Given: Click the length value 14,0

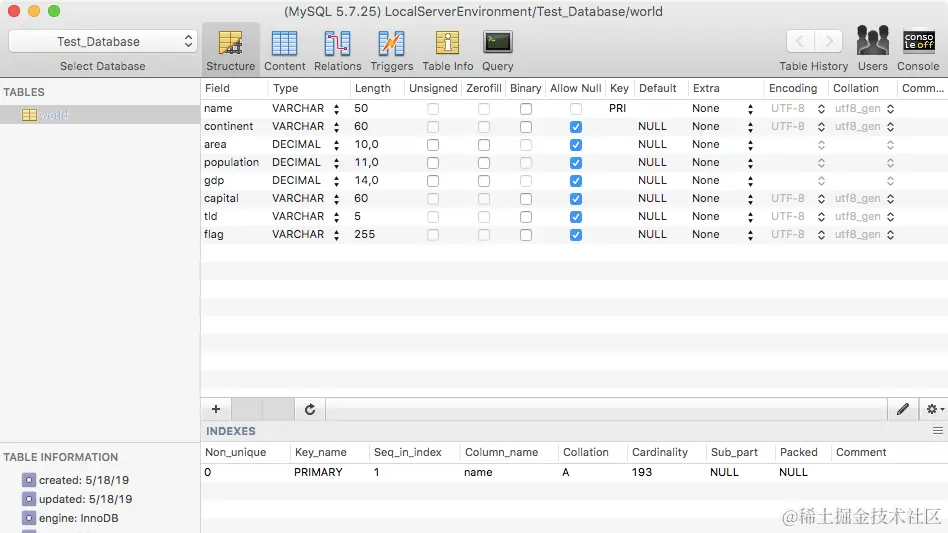Looking at the screenshot, I should 366,180.
